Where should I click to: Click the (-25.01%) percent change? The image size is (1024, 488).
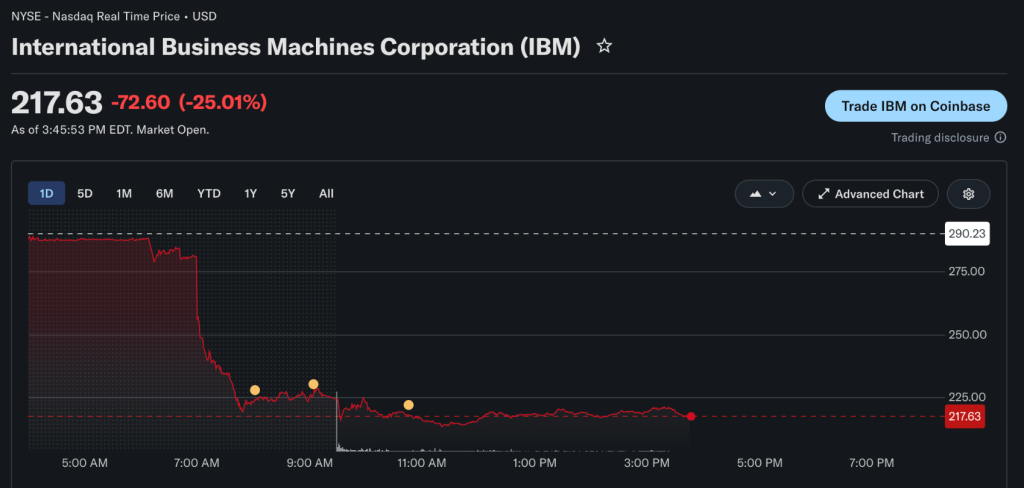pyautogui.click(x=223, y=103)
